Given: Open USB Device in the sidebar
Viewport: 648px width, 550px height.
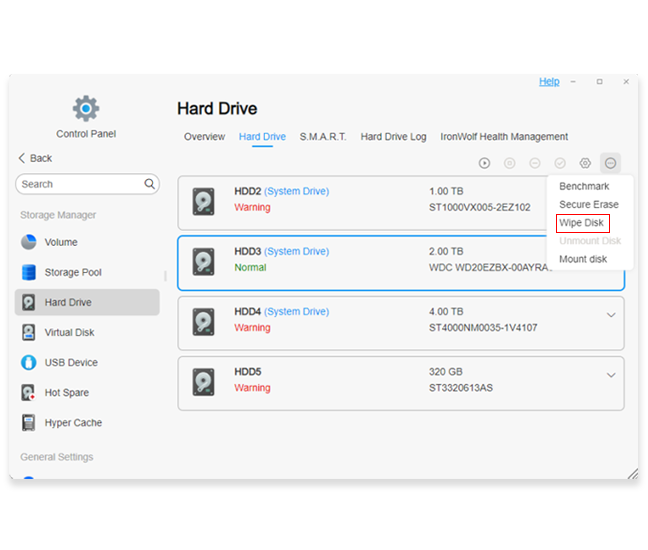Looking at the screenshot, I should click(70, 362).
